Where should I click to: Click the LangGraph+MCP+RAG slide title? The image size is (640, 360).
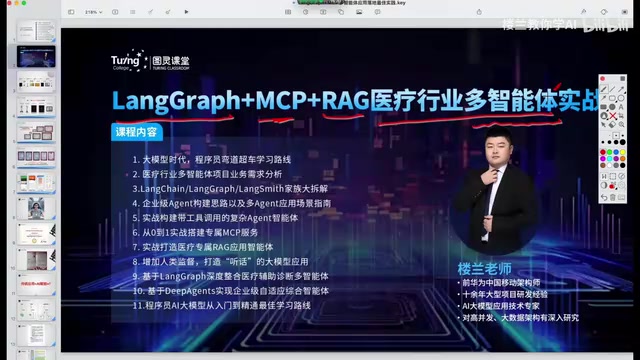pyautogui.click(x=355, y=101)
